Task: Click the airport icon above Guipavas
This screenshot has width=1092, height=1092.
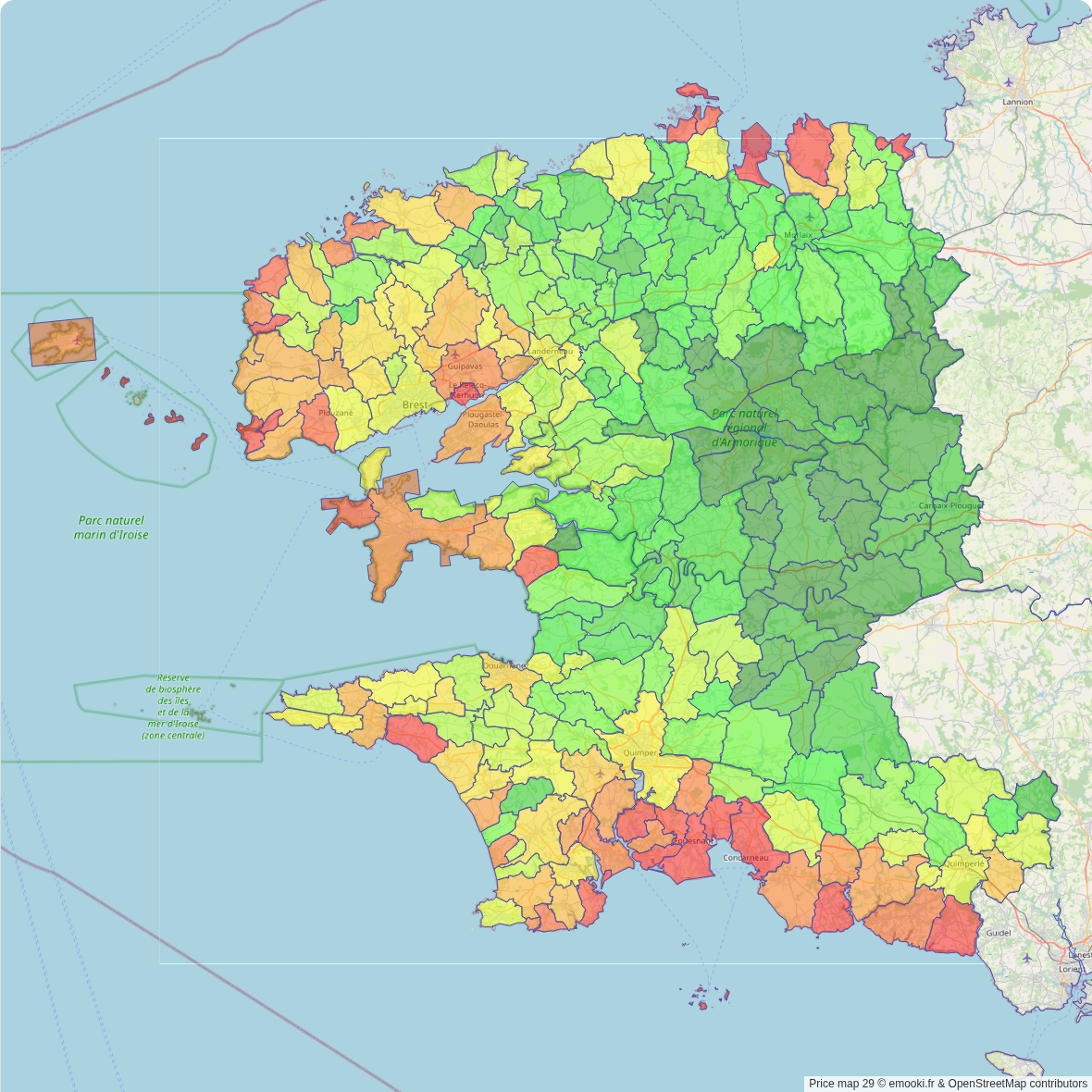Action: [x=455, y=354]
